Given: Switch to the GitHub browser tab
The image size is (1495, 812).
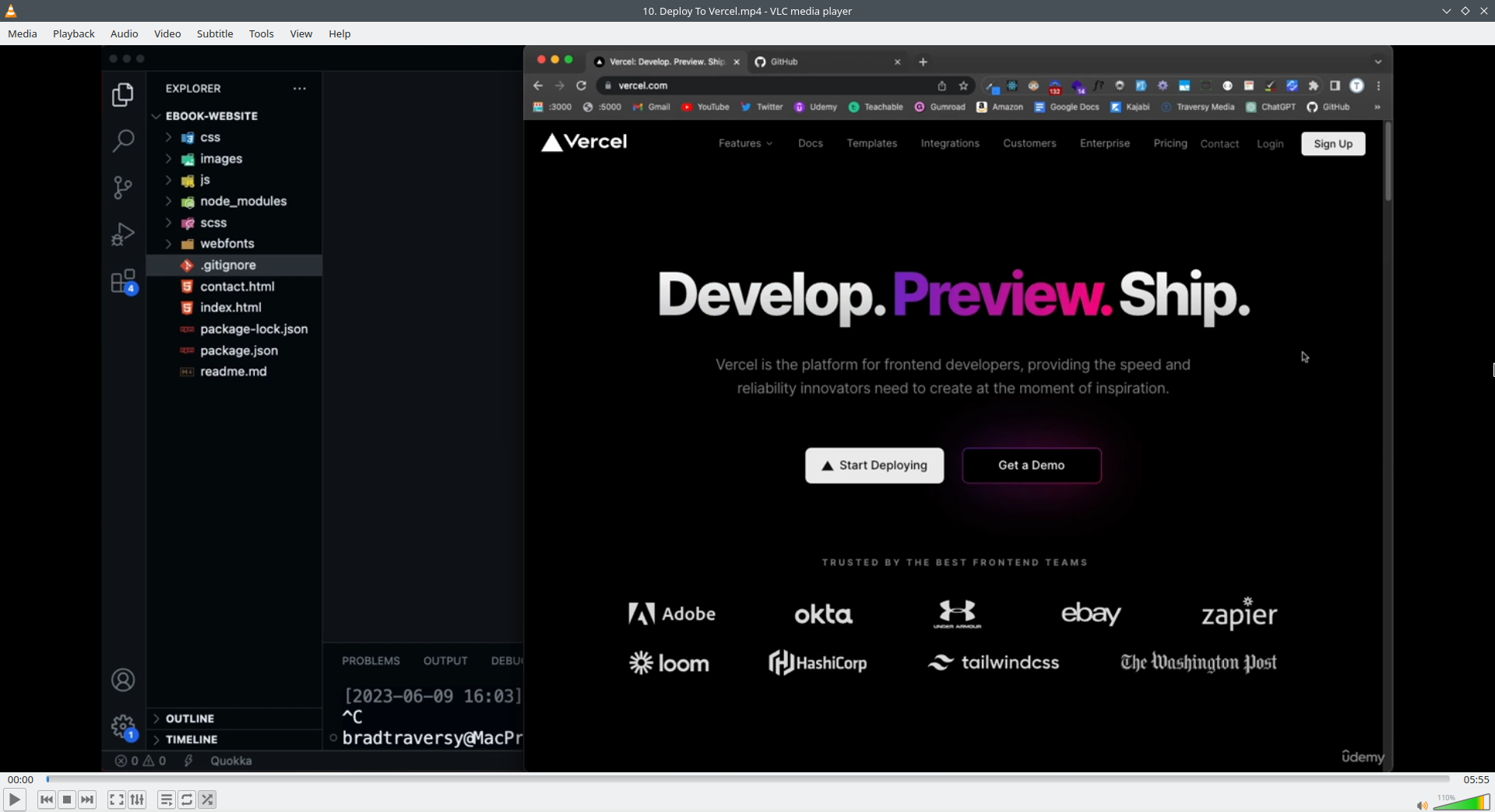Looking at the screenshot, I should point(828,62).
